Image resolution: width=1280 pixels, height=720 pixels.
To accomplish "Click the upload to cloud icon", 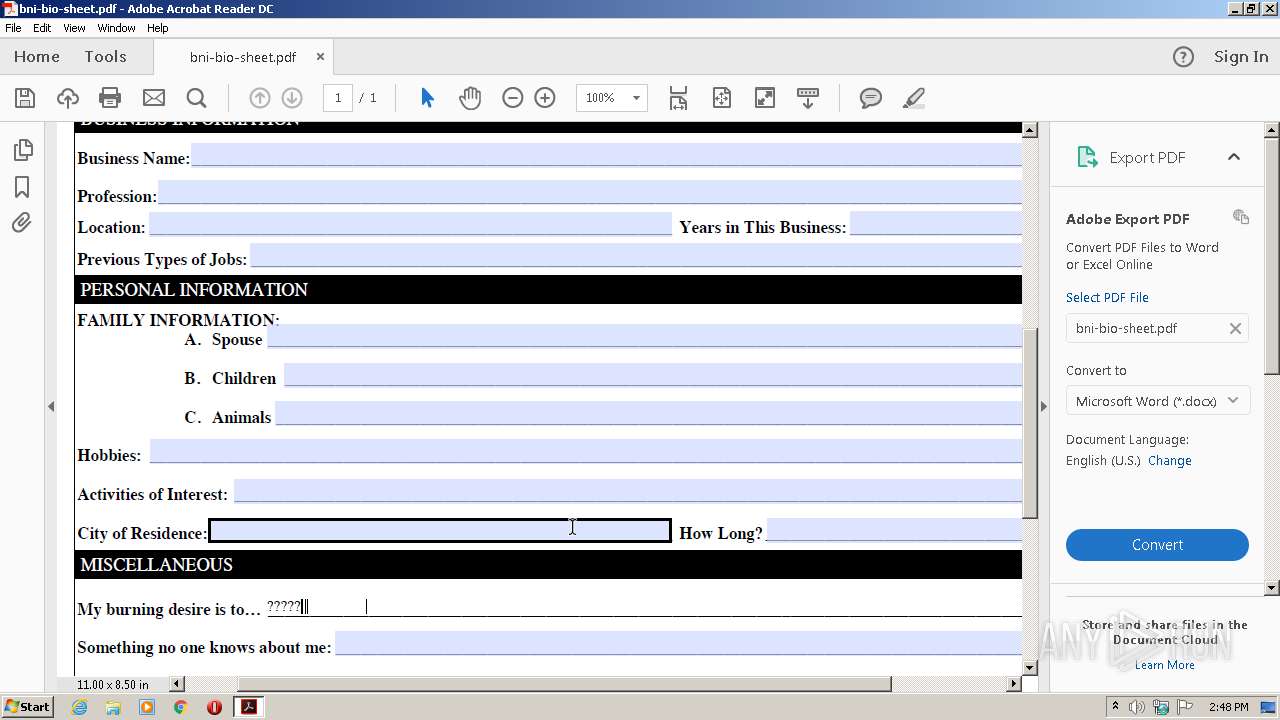I will point(67,98).
